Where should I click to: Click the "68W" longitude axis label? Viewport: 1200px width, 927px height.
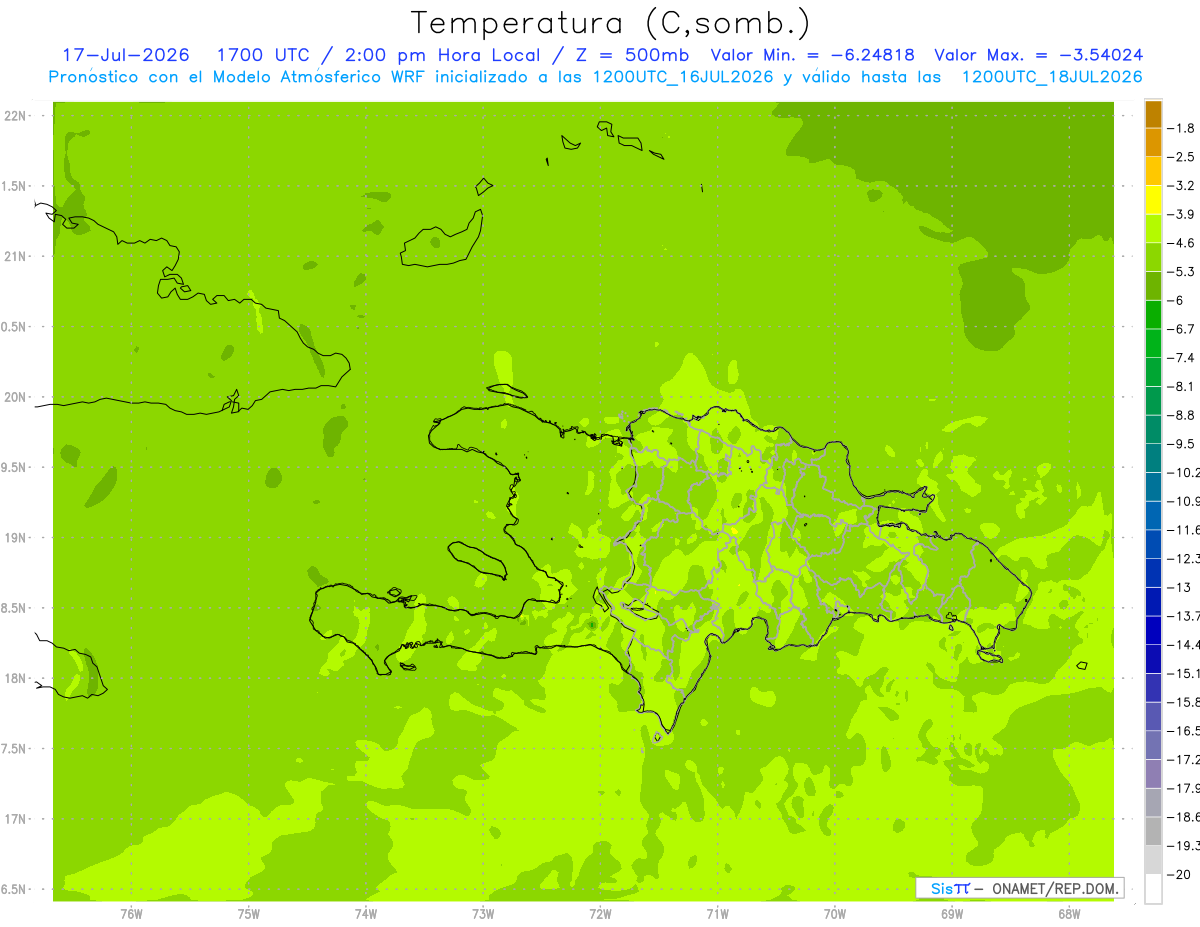(x=1069, y=912)
